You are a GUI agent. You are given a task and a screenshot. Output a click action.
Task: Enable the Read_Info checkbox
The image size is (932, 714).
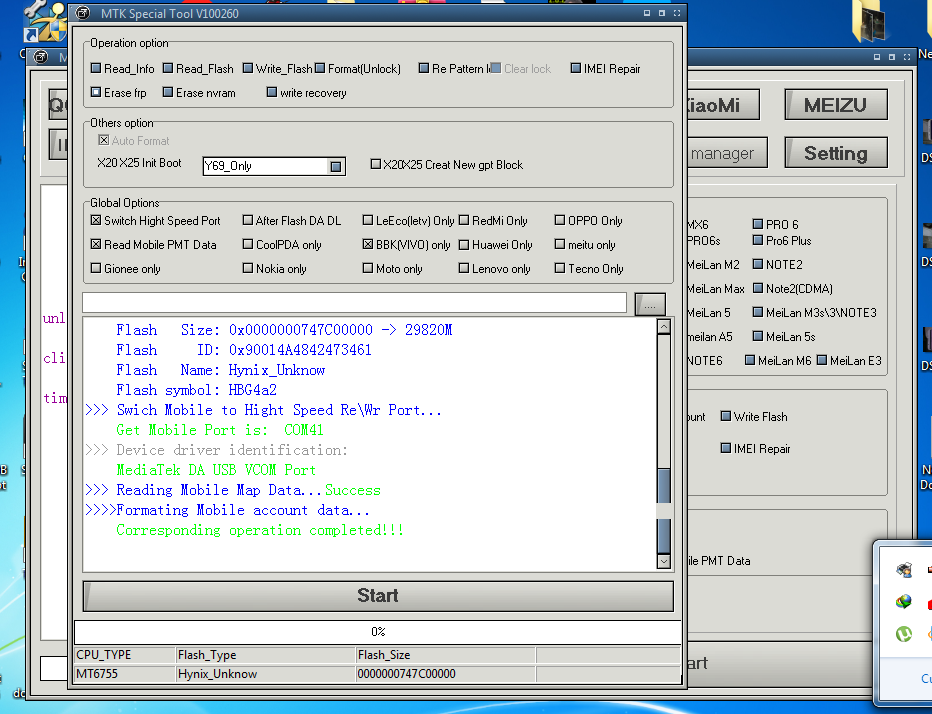click(x=96, y=69)
